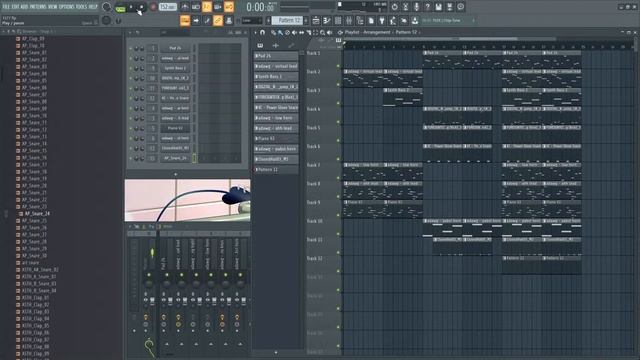Click the main volume knob beside HELP
The width and height of the screenshot is (640, 360).
[107, 7]
